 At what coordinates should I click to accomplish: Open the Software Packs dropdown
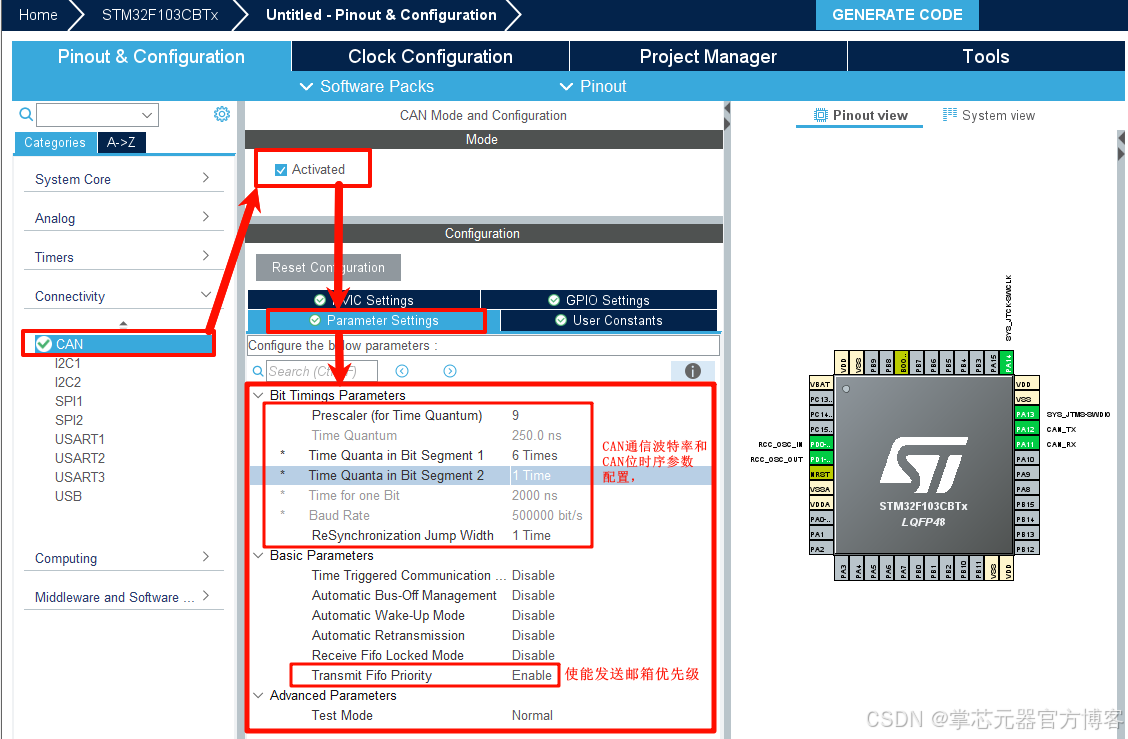coord(367,86)
